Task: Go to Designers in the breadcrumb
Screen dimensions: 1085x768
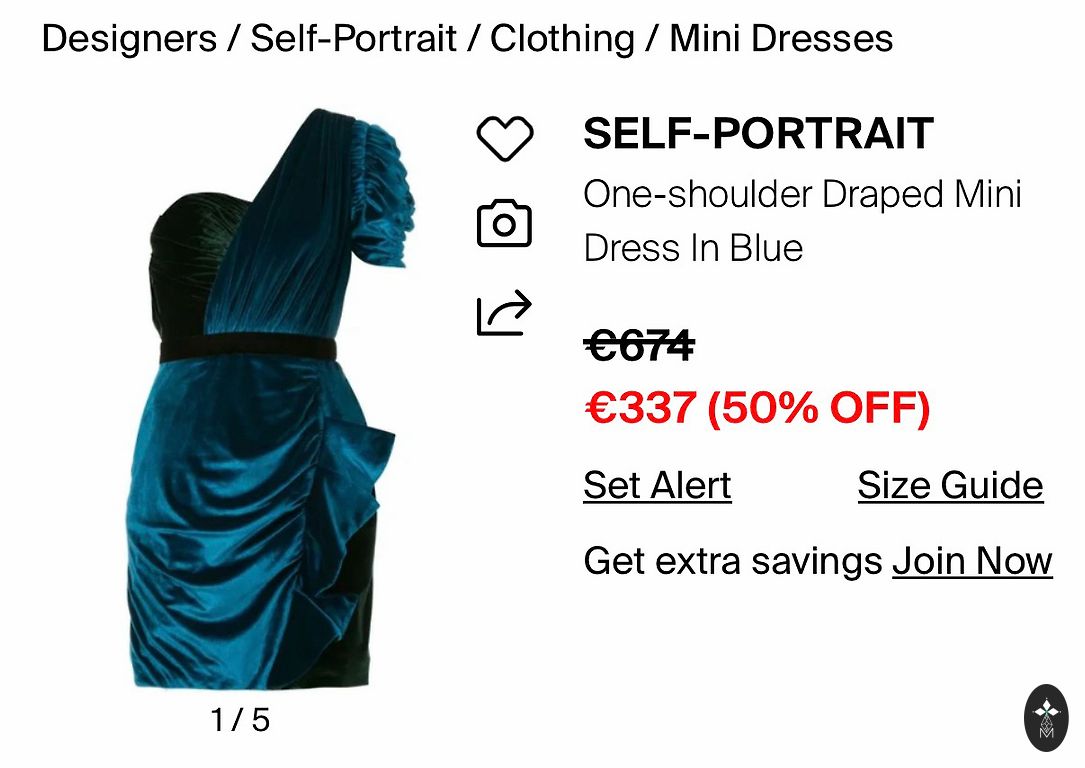Action: [129, 38]
